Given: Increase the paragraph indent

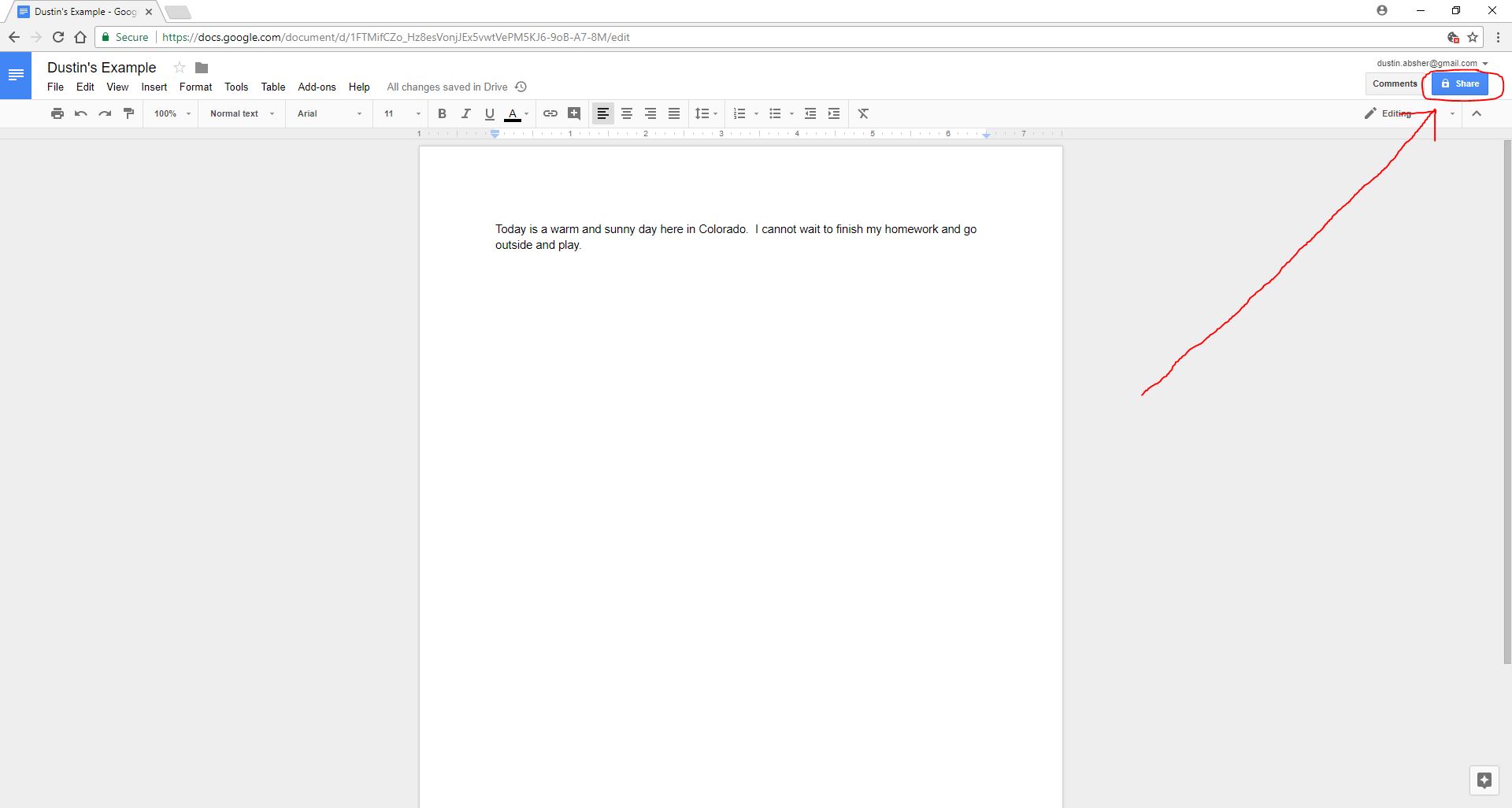Looking at the screenshot, I should pos(834,113).
